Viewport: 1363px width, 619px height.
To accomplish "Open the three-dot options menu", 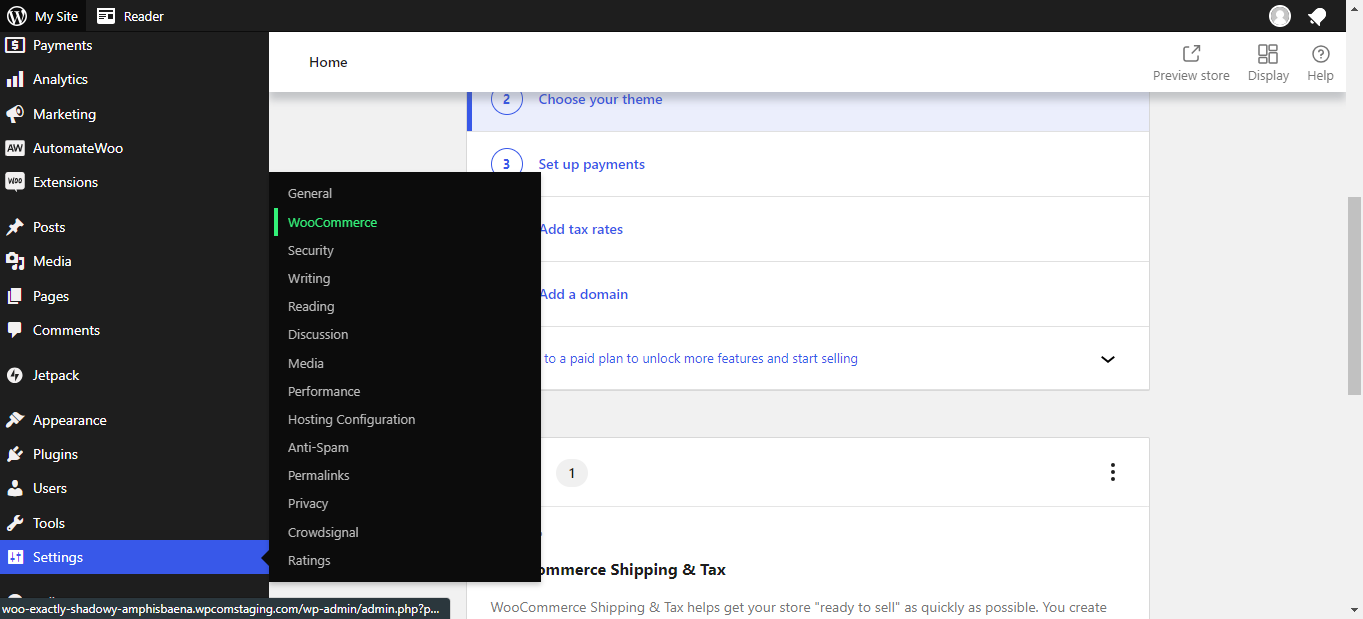I will tap(1112, 472).
